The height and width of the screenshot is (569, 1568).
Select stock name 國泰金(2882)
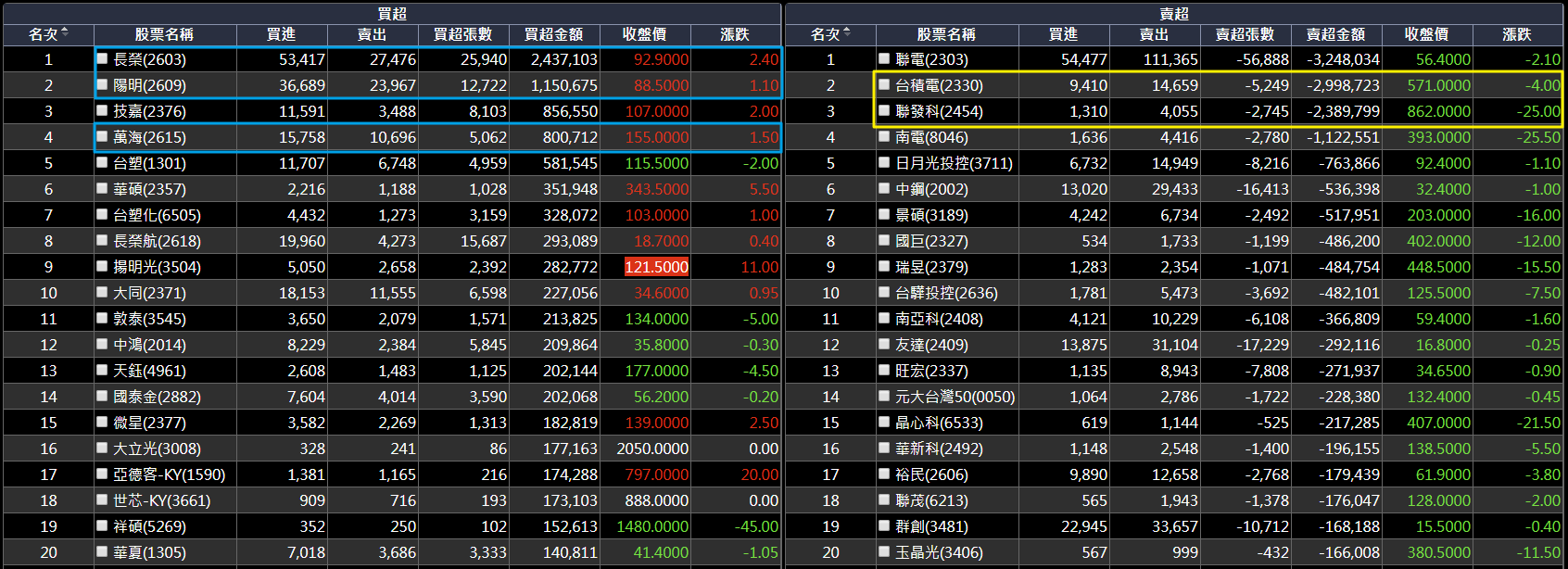[157, 397]
